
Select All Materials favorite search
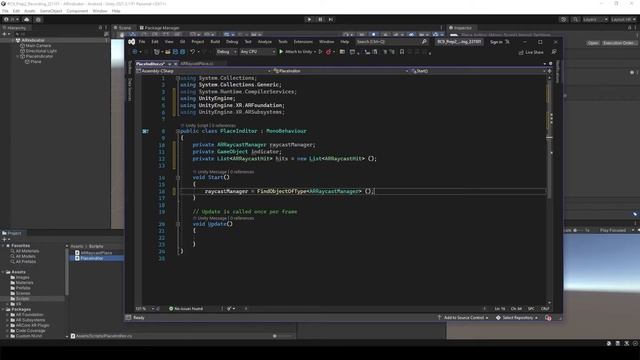[x=25, y=251]
